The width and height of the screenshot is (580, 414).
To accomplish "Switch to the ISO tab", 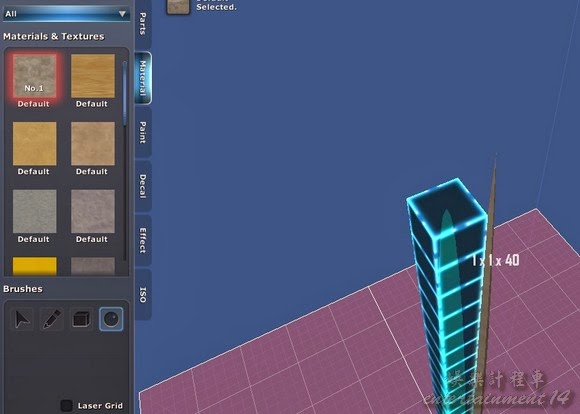I will point(143,294).
